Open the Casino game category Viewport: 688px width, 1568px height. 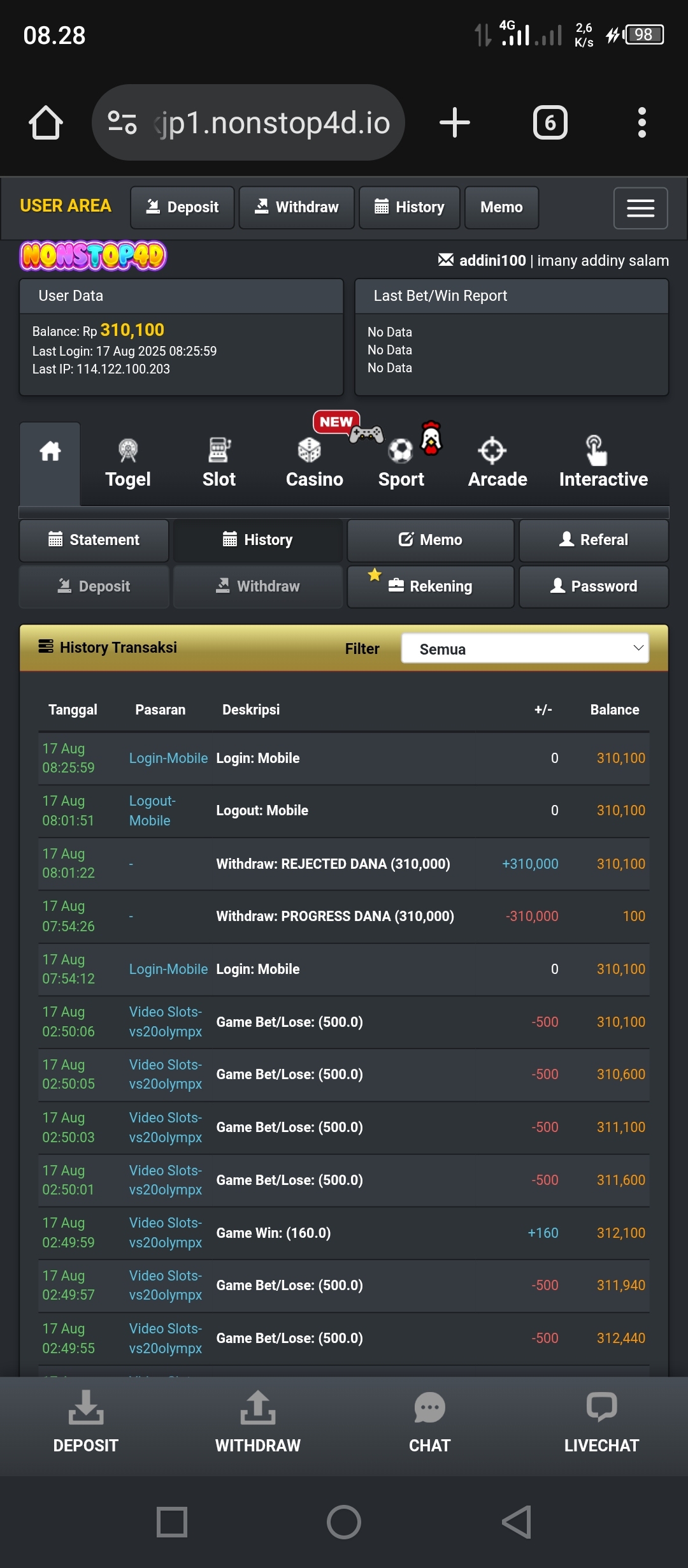(314, 463)
